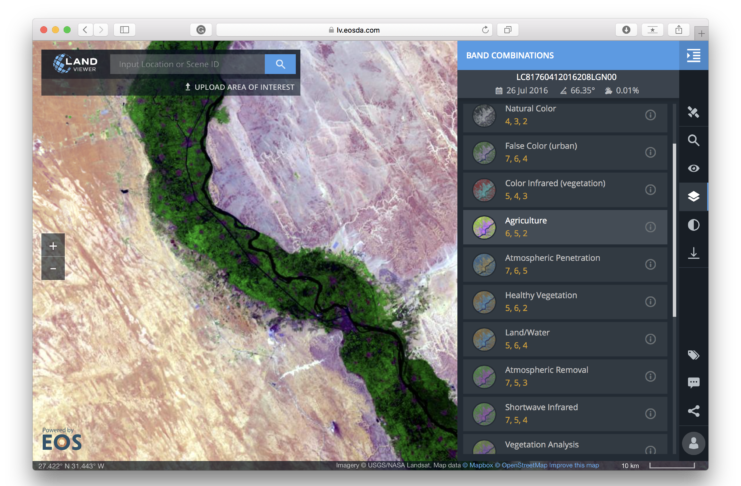
Task: Open the band combinations layers icon
Action: 693,197
